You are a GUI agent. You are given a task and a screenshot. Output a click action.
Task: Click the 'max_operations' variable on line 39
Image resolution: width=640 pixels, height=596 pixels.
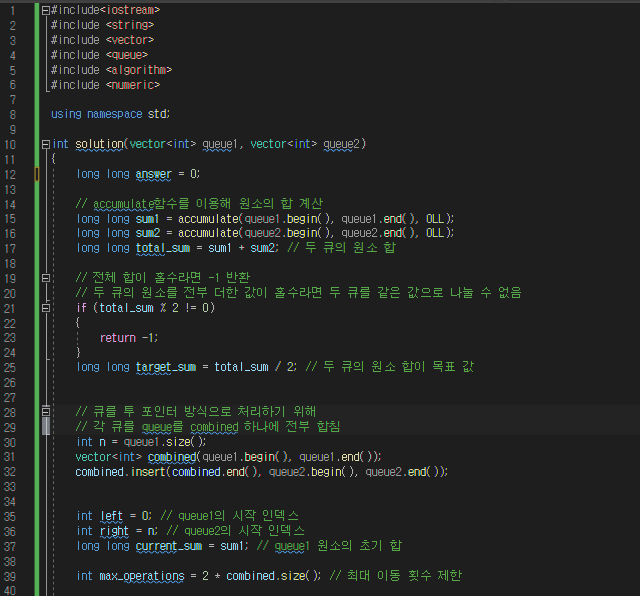coord(142,576)
